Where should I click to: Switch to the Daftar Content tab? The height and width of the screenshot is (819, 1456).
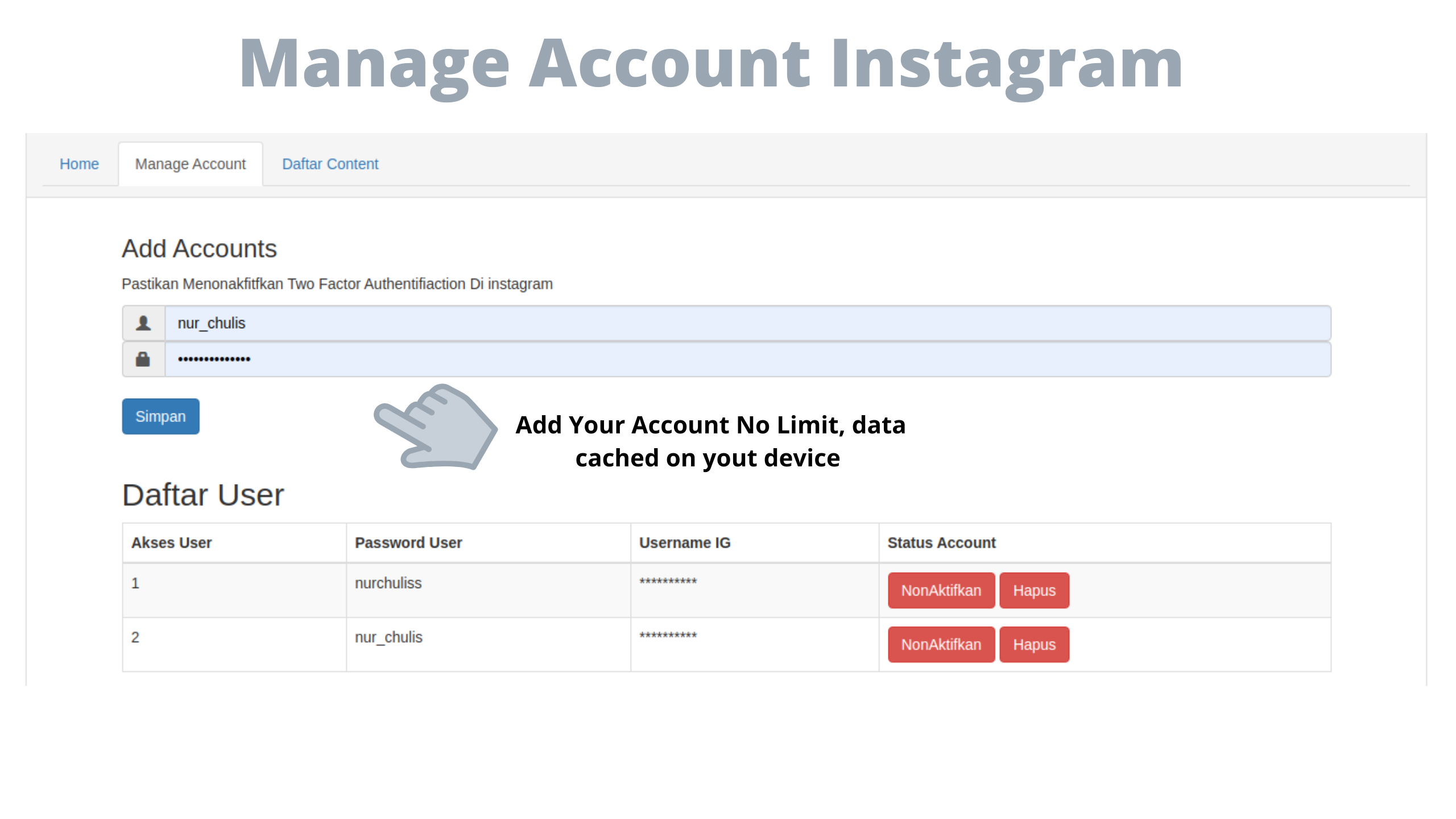click(330, 164)
